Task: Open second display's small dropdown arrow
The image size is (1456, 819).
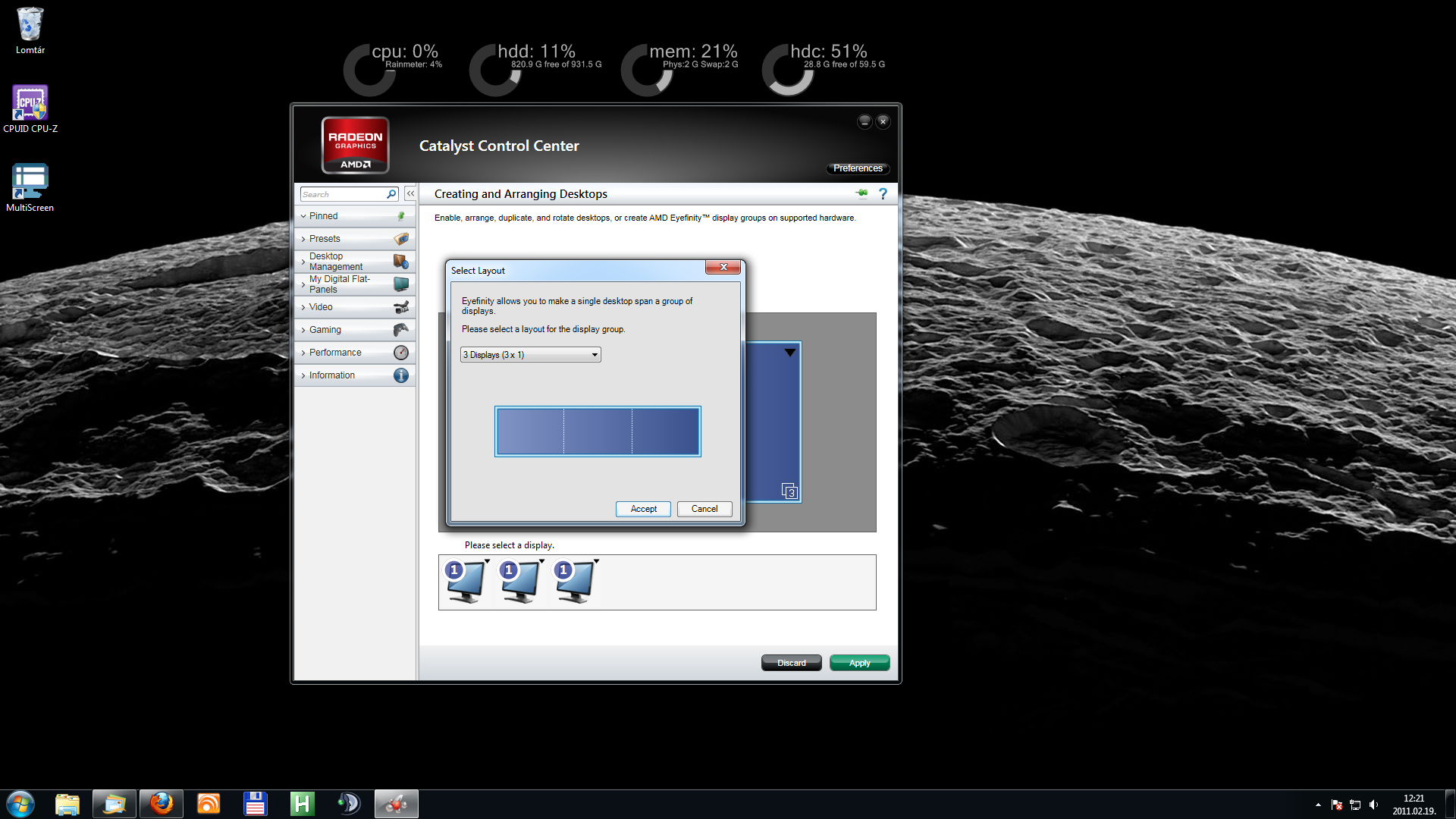Action: pyautogui.click(x=541, y=561)
